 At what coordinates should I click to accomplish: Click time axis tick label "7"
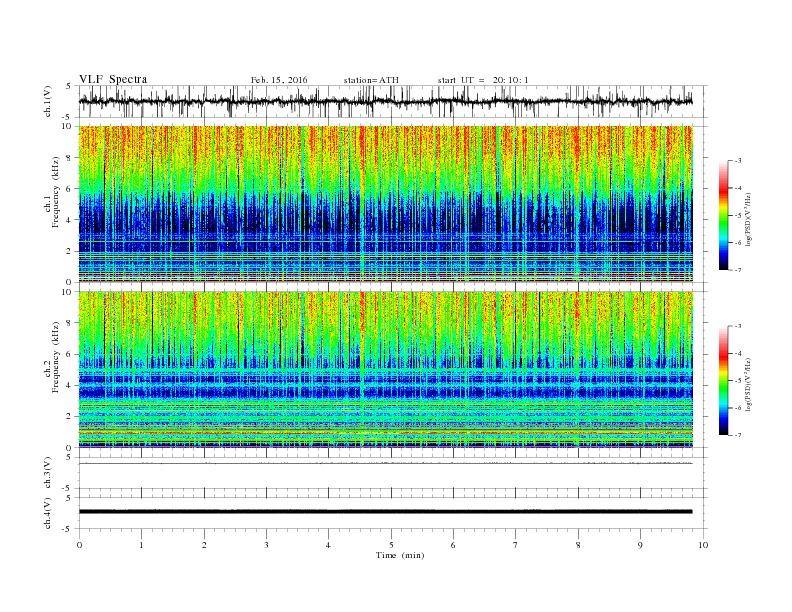516,545
